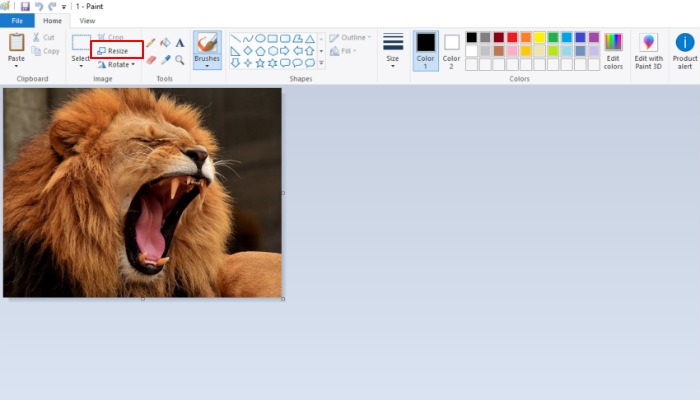
Task: Open Edit colors dialog
Action: tap(613, 50)
